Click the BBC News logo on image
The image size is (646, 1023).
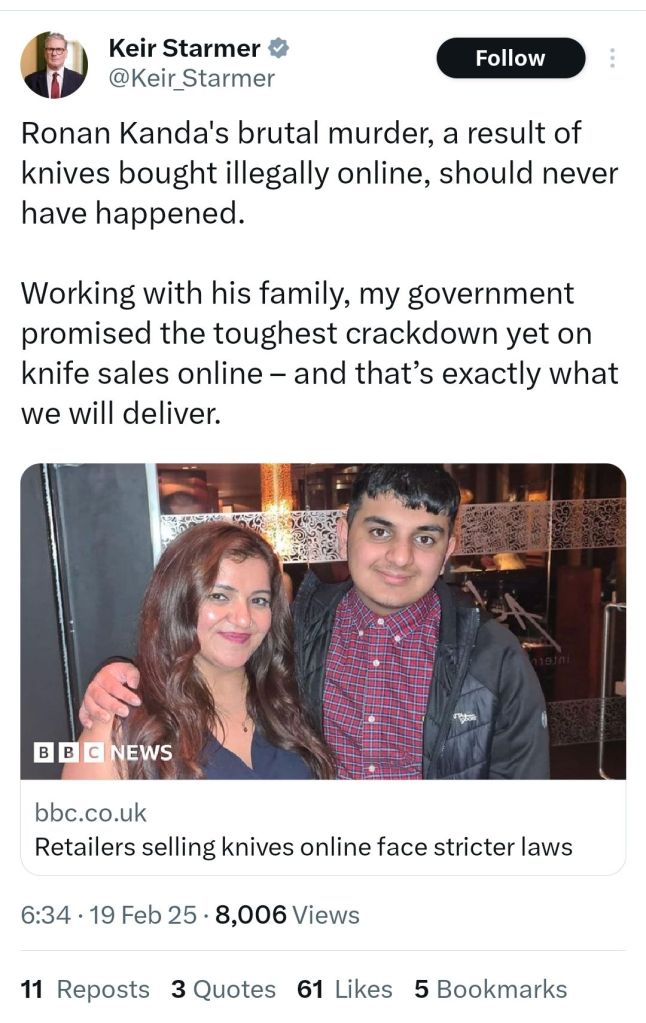[x=104, y=752]
